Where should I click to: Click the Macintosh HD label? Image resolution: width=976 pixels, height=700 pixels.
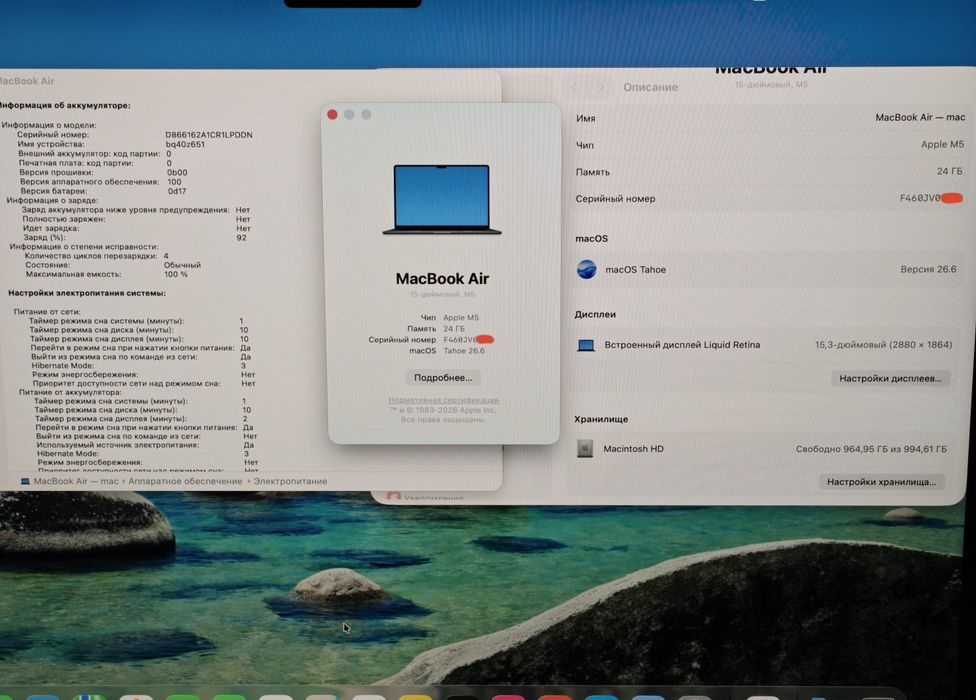tap(633, 449)
